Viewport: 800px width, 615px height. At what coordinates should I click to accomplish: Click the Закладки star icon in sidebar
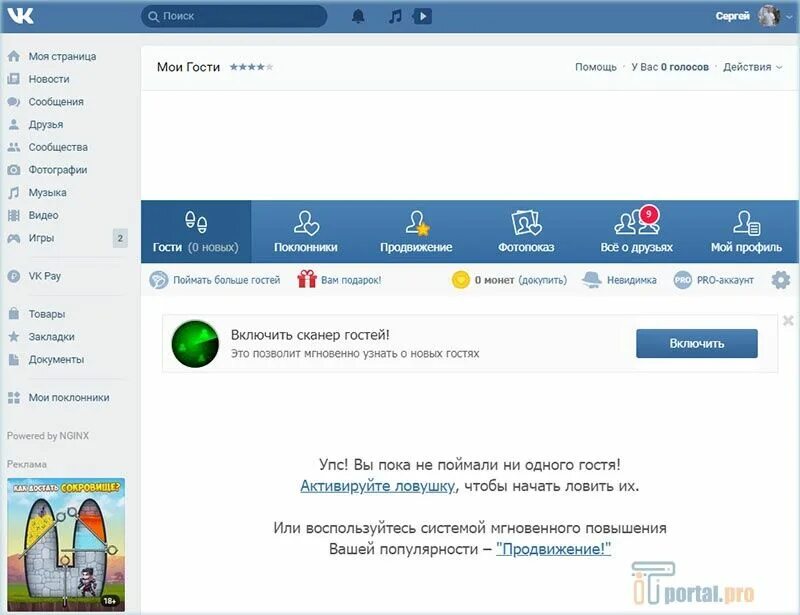[x=14, y=336]
